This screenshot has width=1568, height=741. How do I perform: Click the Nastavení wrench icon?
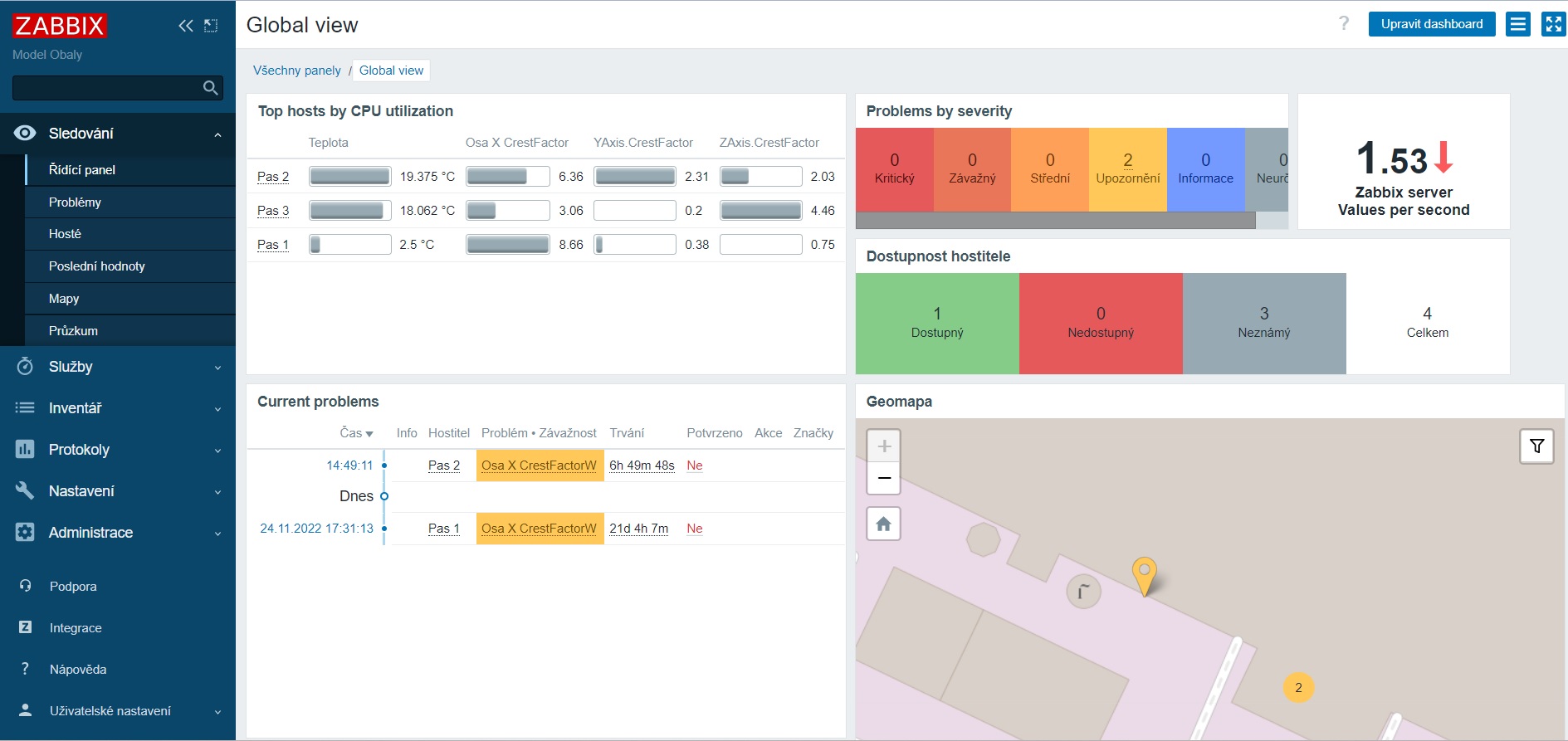pos(25,490)
